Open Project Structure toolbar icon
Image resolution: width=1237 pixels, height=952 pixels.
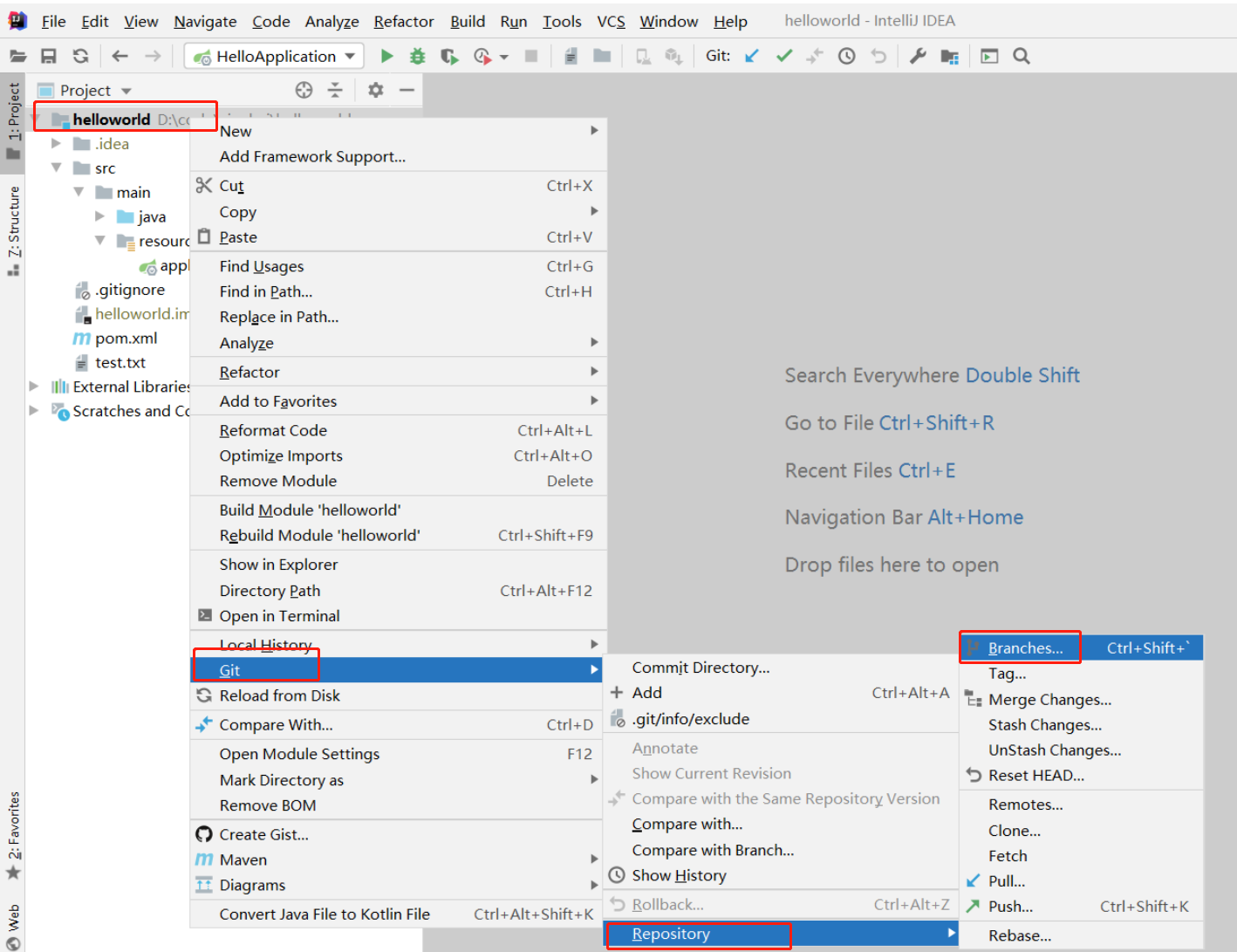coord(950,56)
